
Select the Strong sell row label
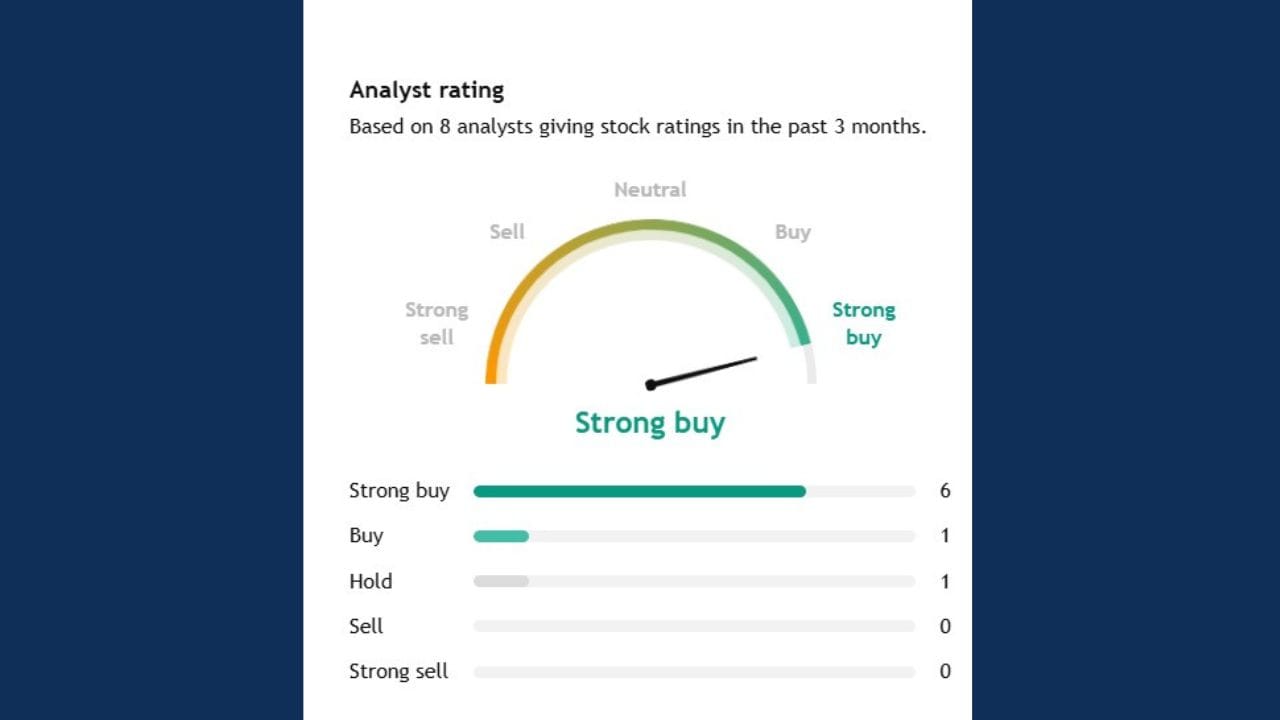398,671
